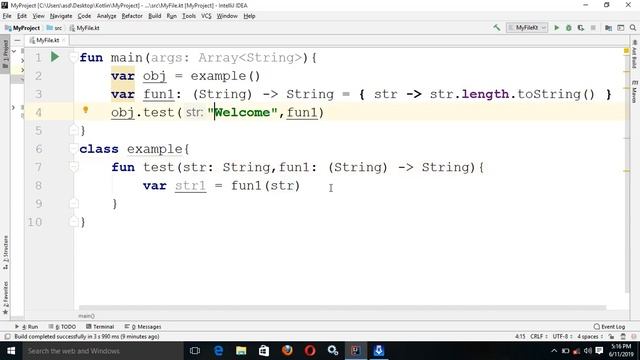This screenshot has height=360, width=640.
Task: Open Ant Build right side tool window
Action: [x=634, y=54]
